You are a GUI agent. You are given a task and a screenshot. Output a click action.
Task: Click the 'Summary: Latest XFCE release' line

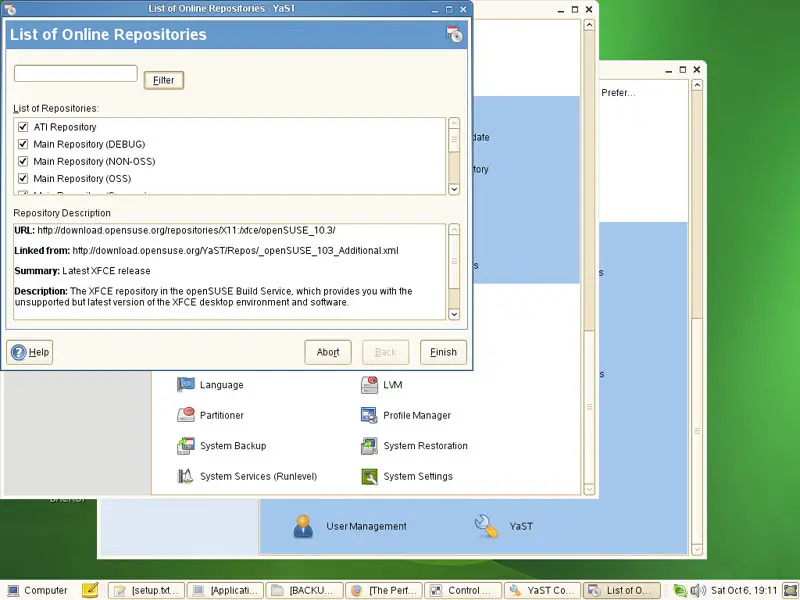[83, 271]
